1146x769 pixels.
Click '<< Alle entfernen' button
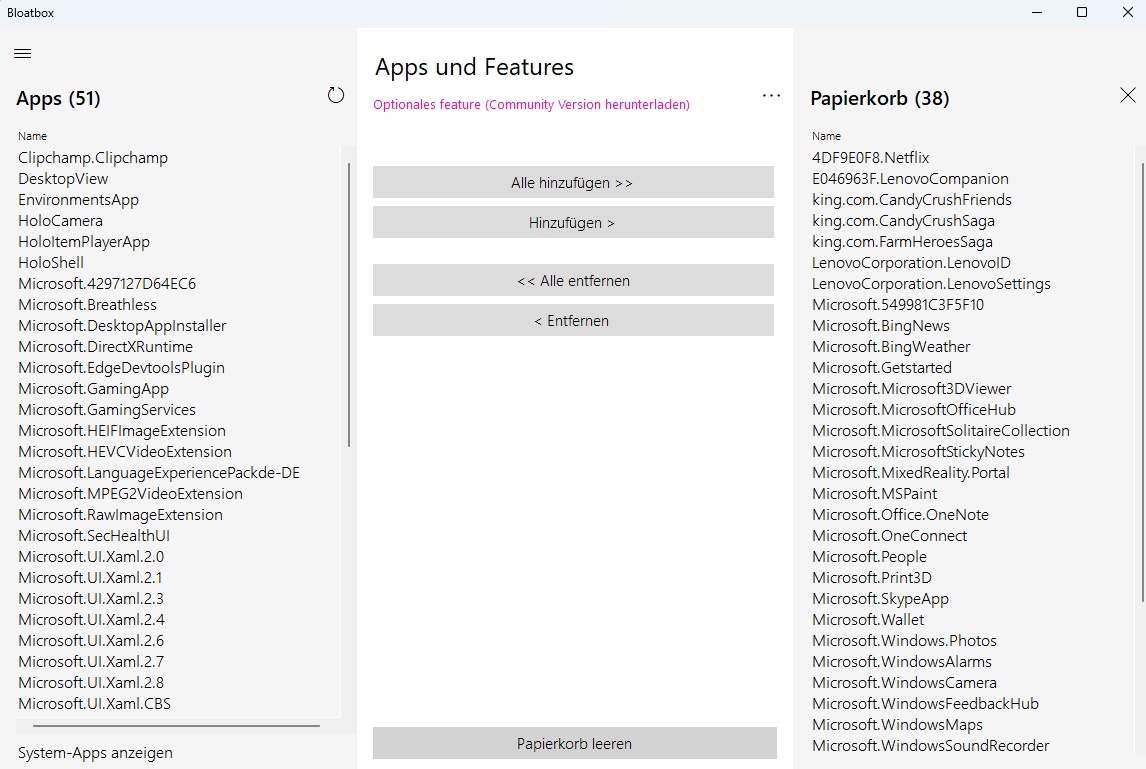click(572, 281)
